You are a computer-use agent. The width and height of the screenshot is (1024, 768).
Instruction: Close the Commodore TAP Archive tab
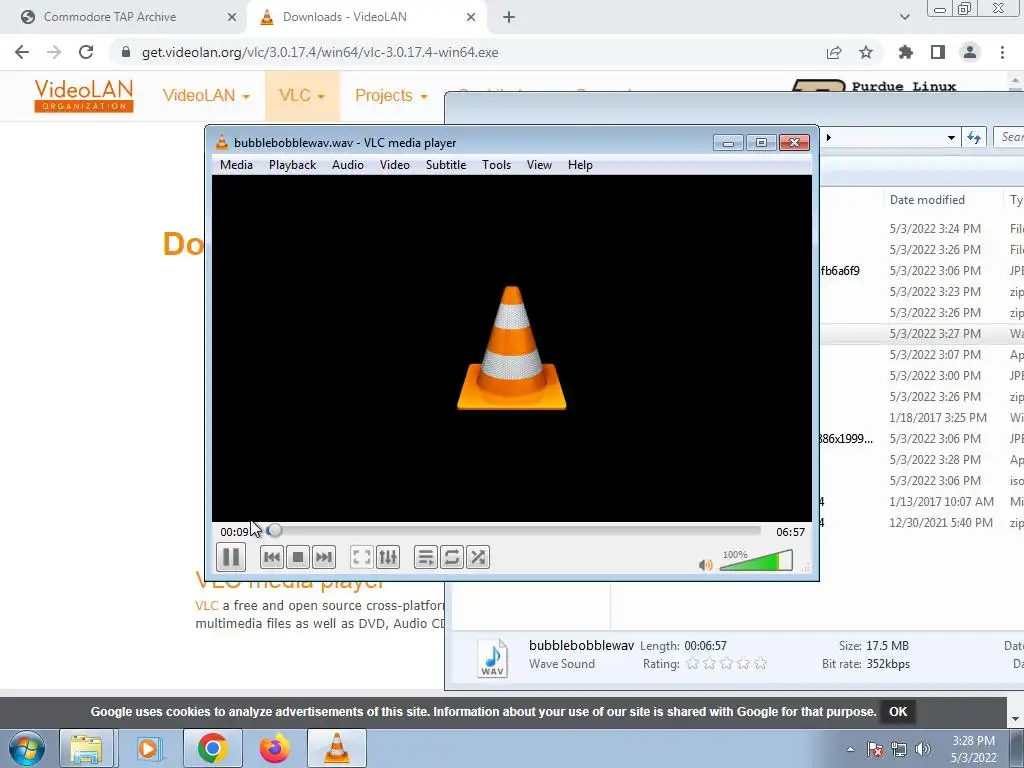coord(232,18)
